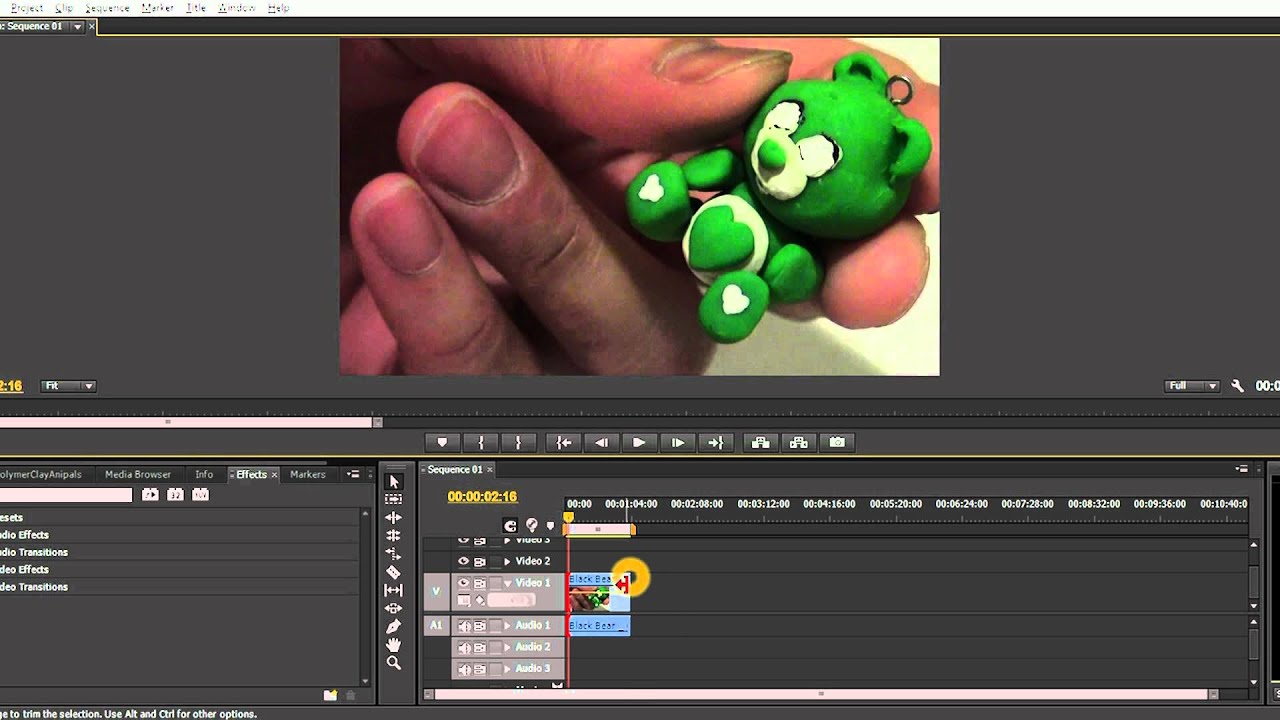Screen dimensions: 1280x720
Task: Select the Zoom magnifier tool
Action: tap(393, 663)
